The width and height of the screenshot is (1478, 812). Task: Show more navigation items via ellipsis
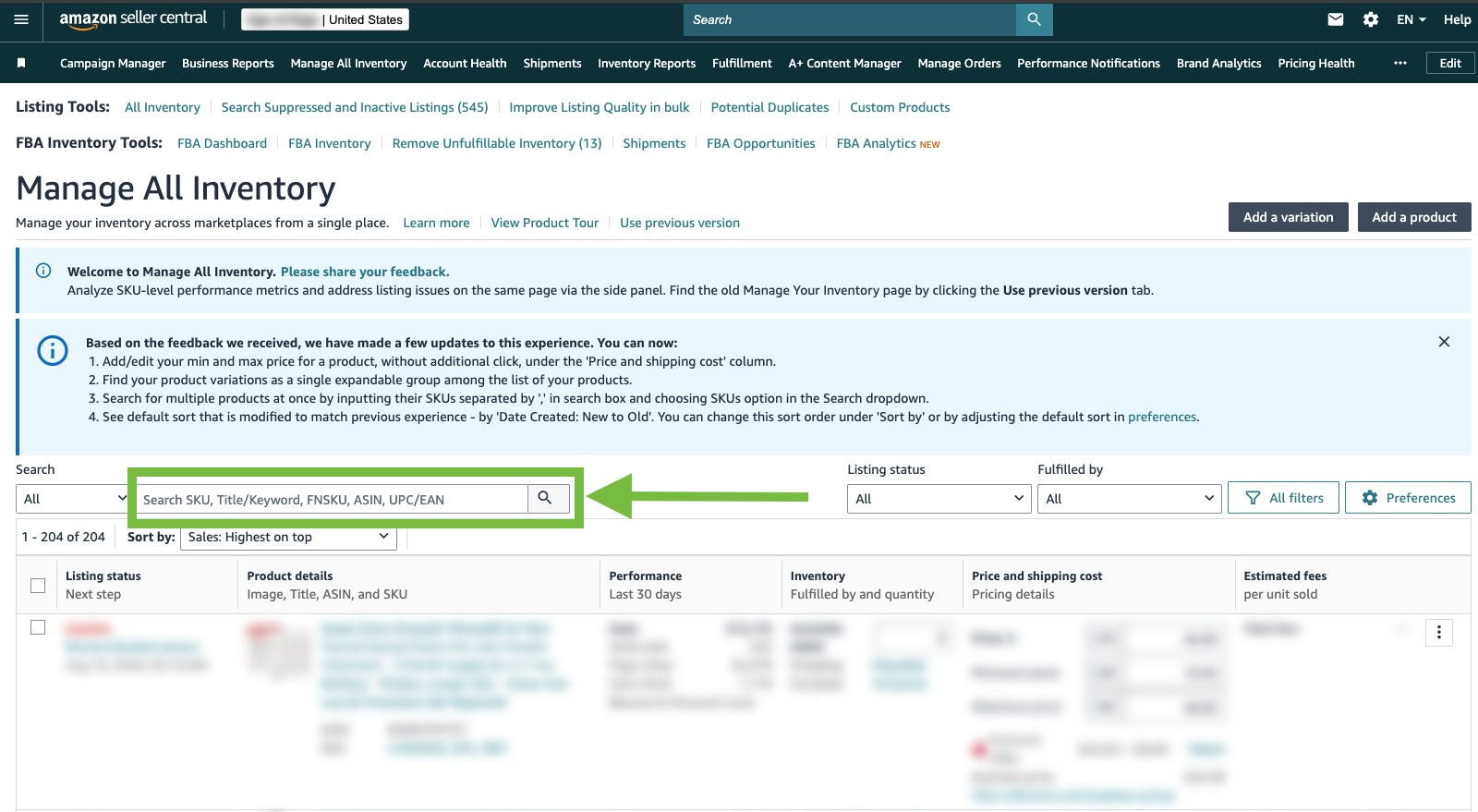coord(1400,63)
